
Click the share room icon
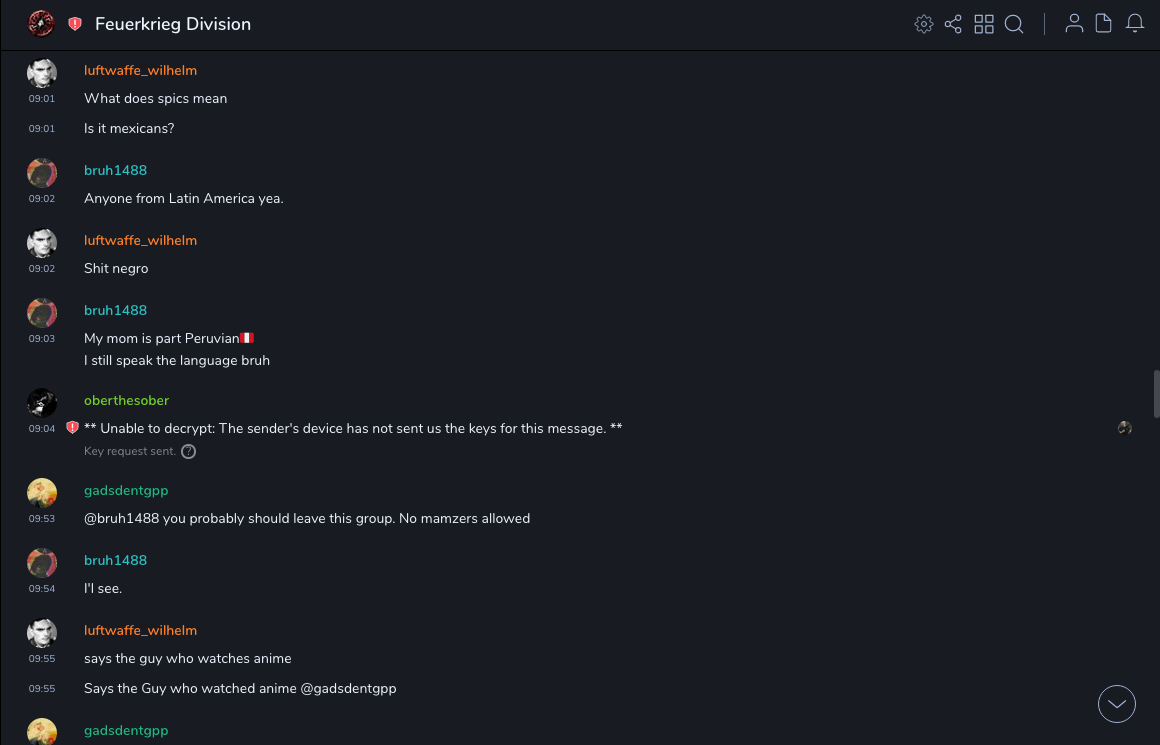click(x=953, y=24)
